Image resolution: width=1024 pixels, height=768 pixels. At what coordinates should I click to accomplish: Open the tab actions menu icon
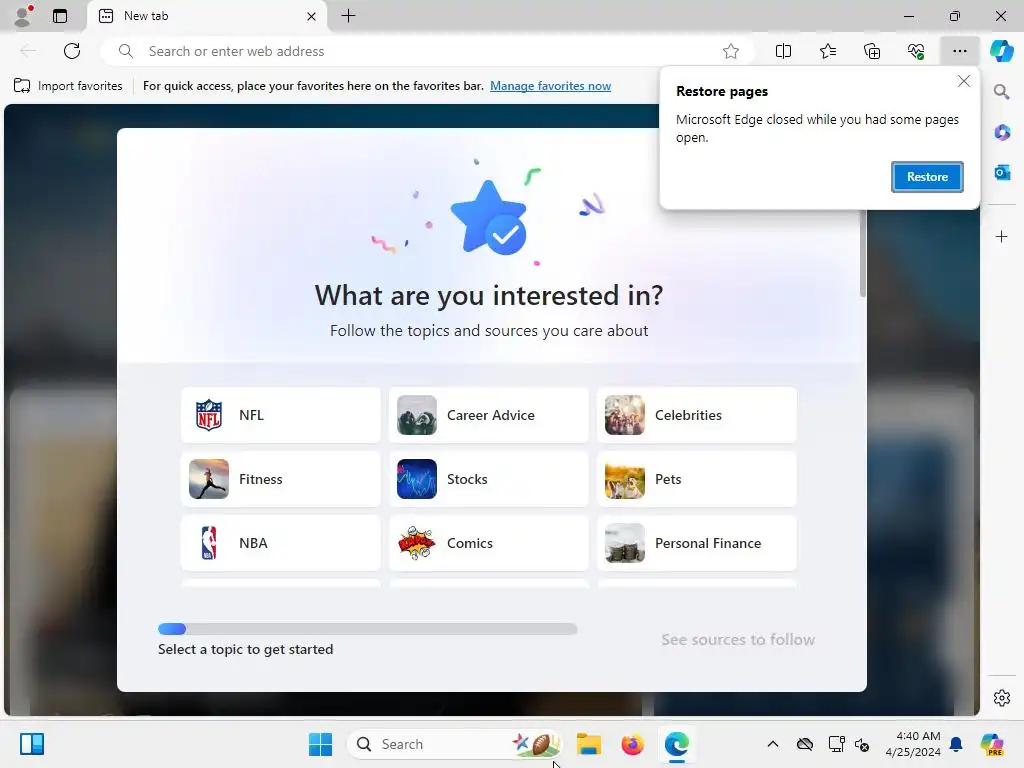(x=60, y=16)
